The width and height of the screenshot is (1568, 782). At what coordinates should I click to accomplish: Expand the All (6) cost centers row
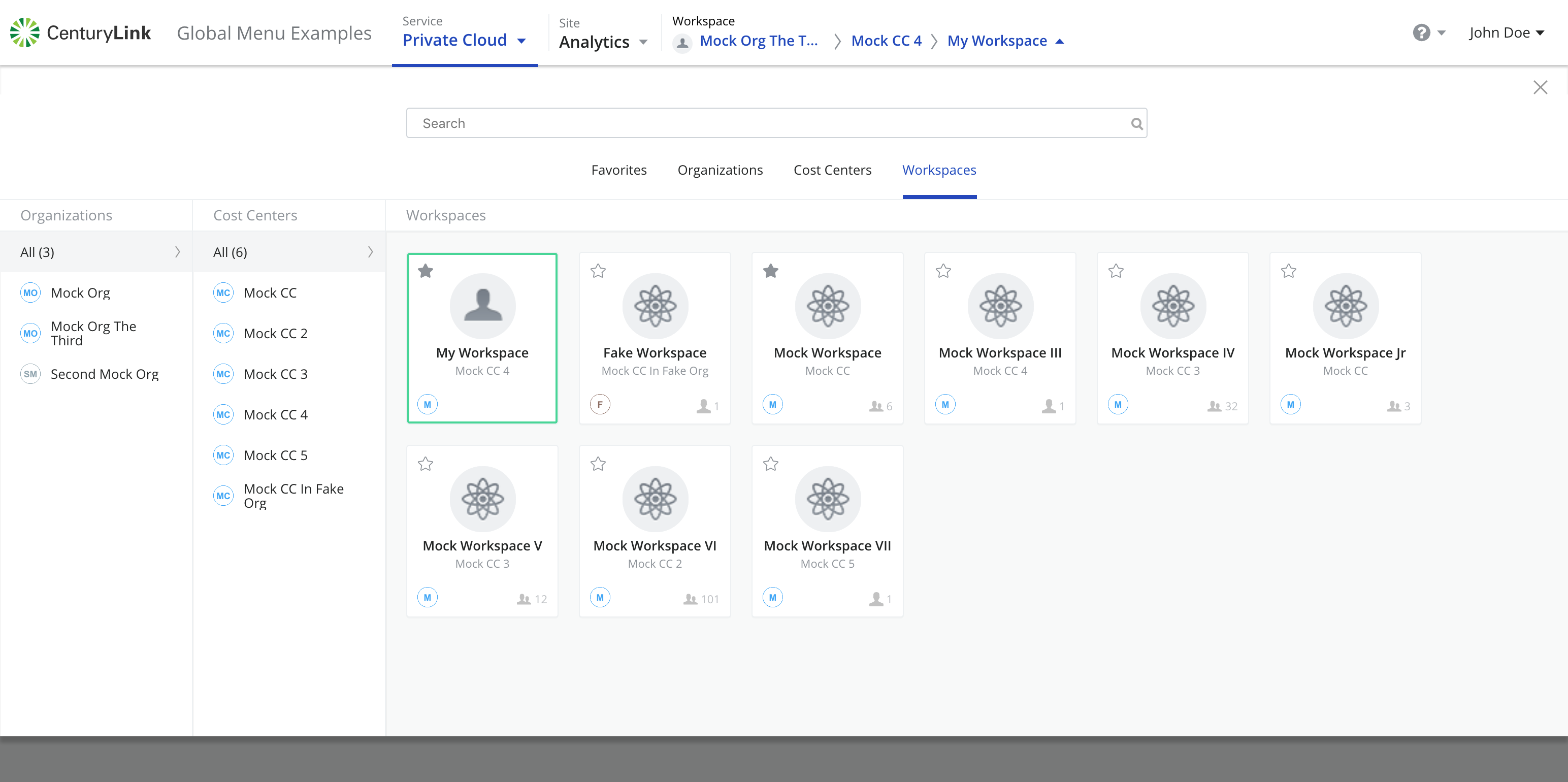pos(289,252)
